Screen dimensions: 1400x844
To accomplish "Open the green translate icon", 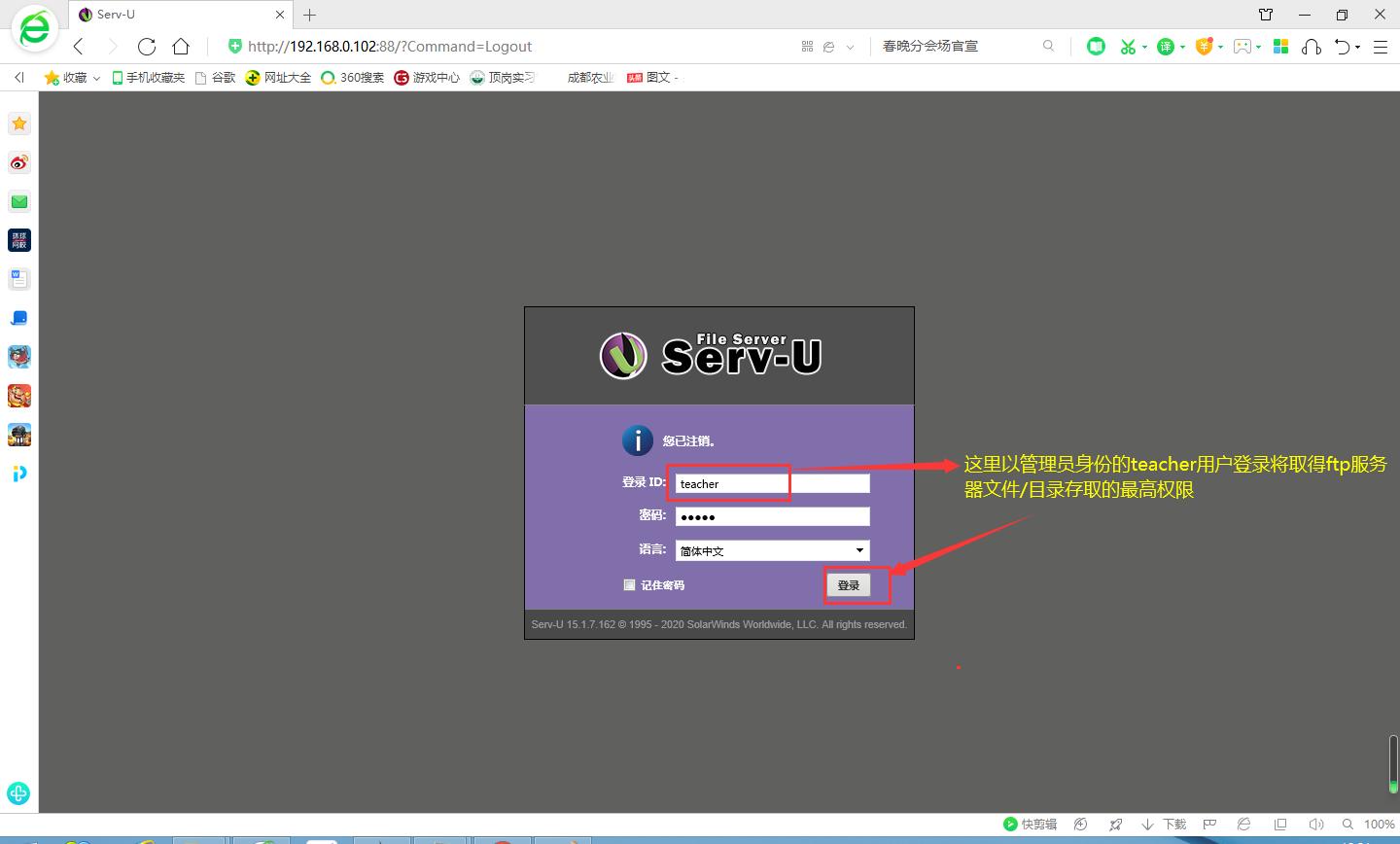I will 1165,46.
